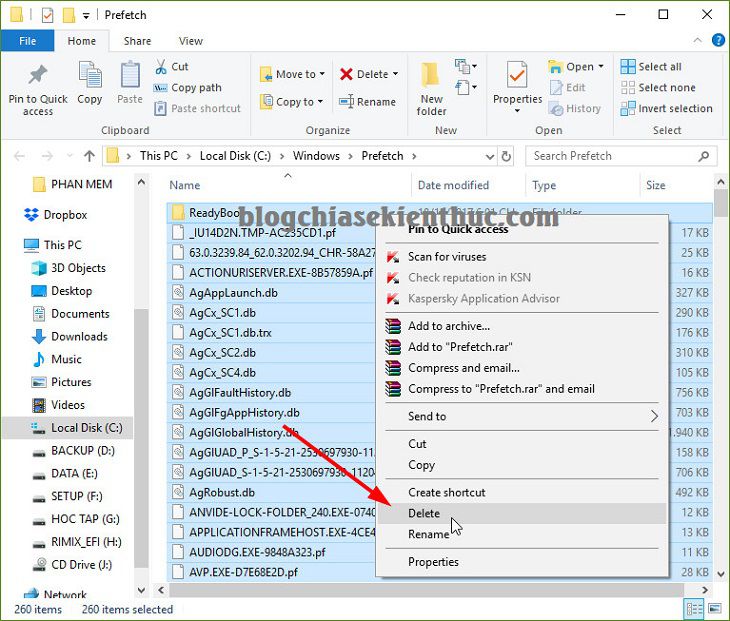Image resolution: width=730 pixels, height=621 pixels.
Task: Click Paste shortcut in the ribbon
Action: [197, 108]
